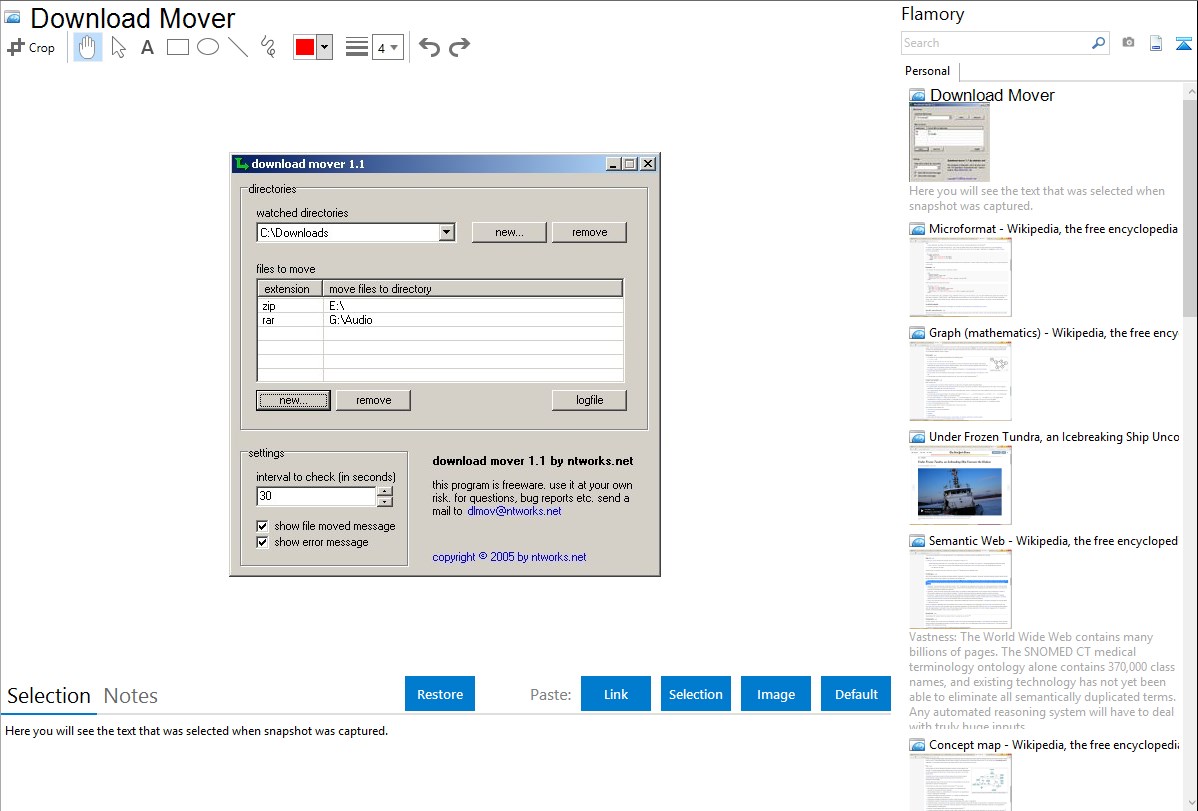Screen dimensions: 1198x811
Task: Select the arrow pointer tool
Action: tap(118, 47)
